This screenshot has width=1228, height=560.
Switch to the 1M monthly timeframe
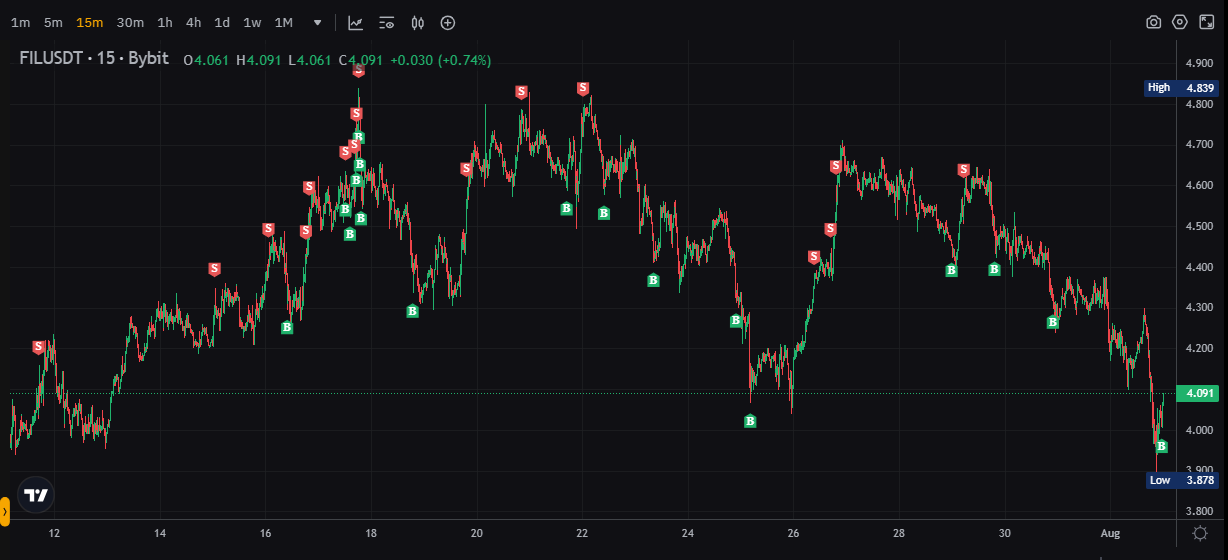coord(284,22)
